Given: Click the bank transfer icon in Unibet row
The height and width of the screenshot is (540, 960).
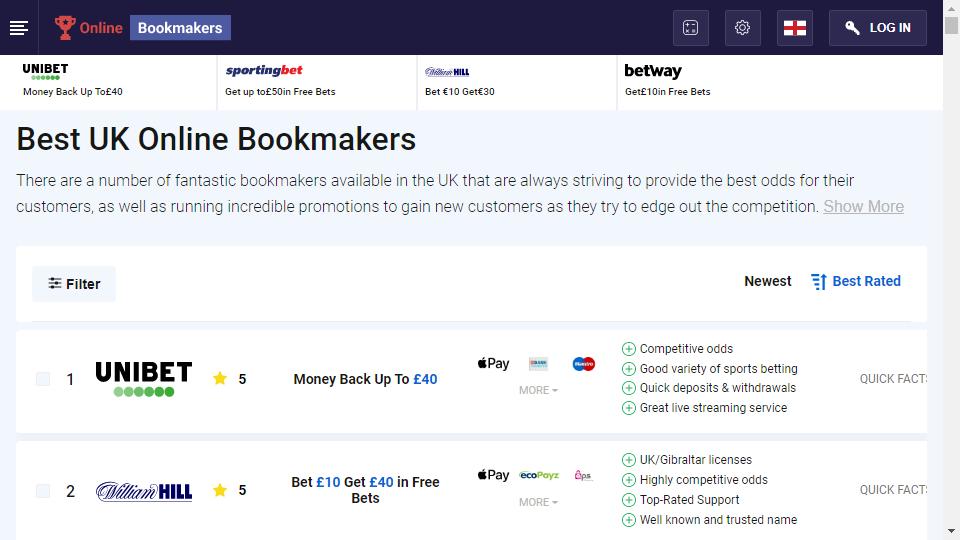Looking at the screenshot, I should [538, 364].
